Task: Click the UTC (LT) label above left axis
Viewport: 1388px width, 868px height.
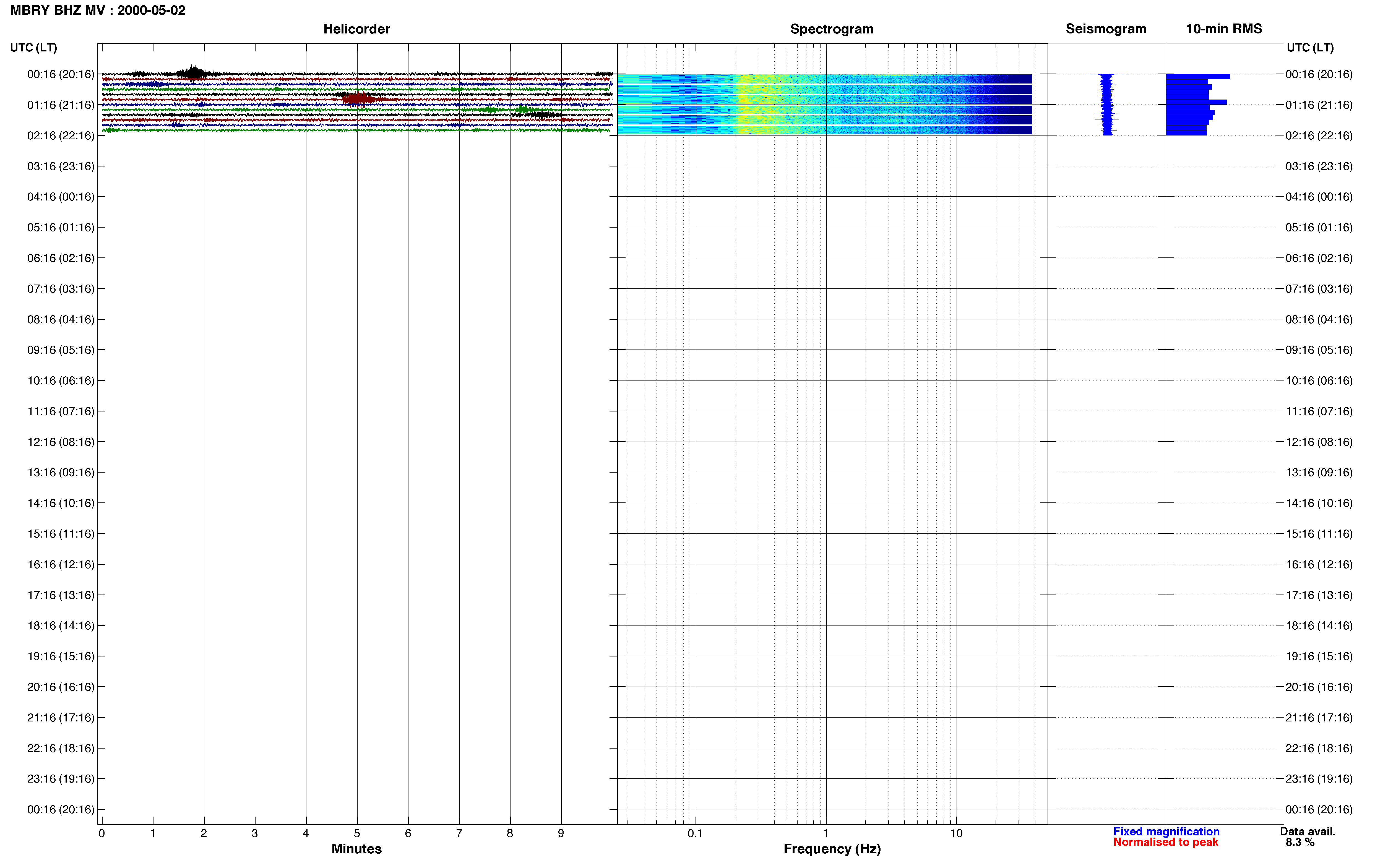Action: pos(33,48)
